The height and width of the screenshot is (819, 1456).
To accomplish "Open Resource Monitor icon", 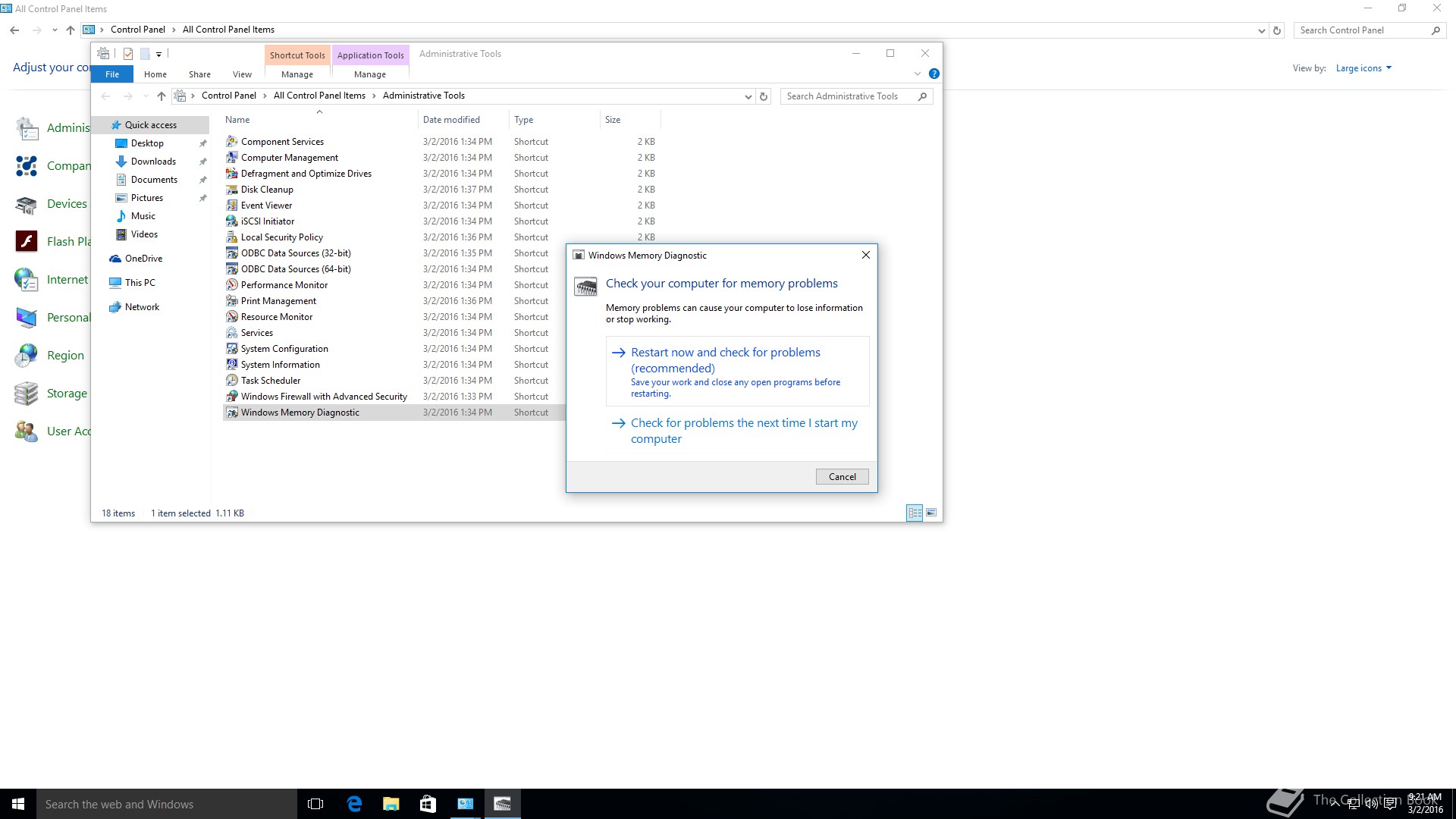I will (232, 317).
